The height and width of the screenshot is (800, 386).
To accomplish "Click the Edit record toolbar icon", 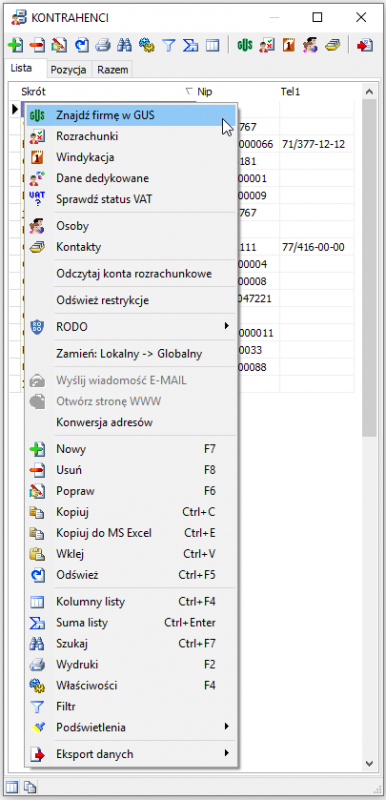I will pyautogui.click(x=59, y=45).
